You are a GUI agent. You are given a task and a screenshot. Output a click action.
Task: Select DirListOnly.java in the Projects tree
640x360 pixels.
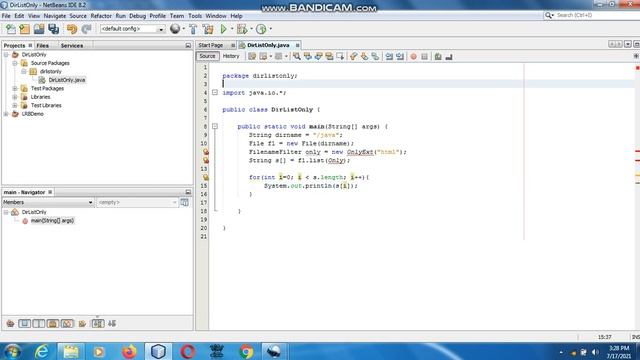point(67,80)
